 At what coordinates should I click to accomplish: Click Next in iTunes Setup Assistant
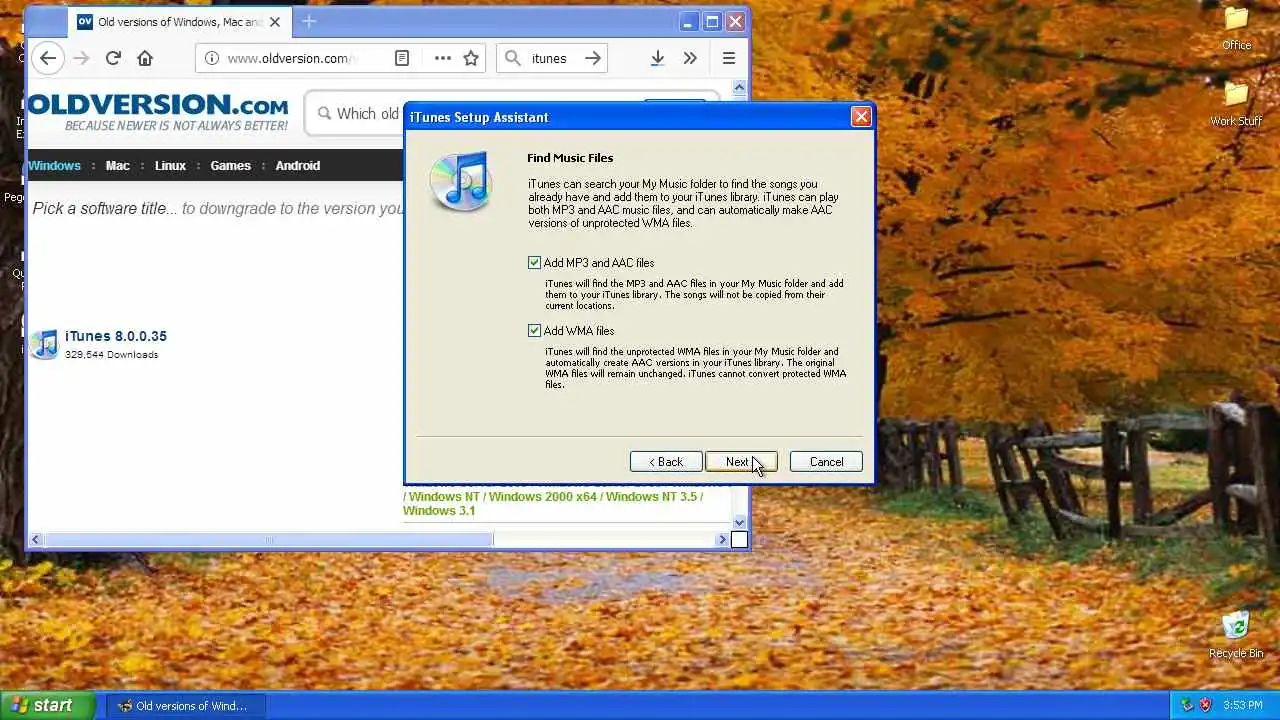click(x=741, y=462)
